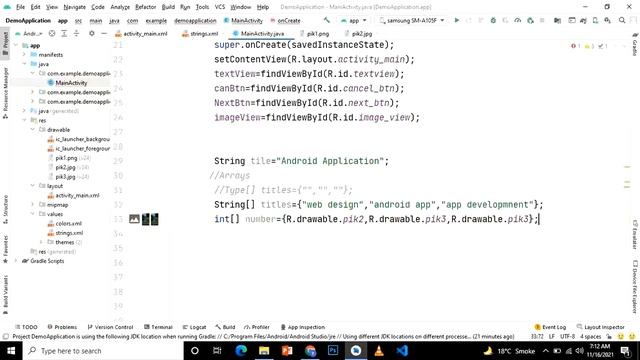Click the image gutter preview icons on line 33
Screen dimensions: 640x360
[144, 219]
